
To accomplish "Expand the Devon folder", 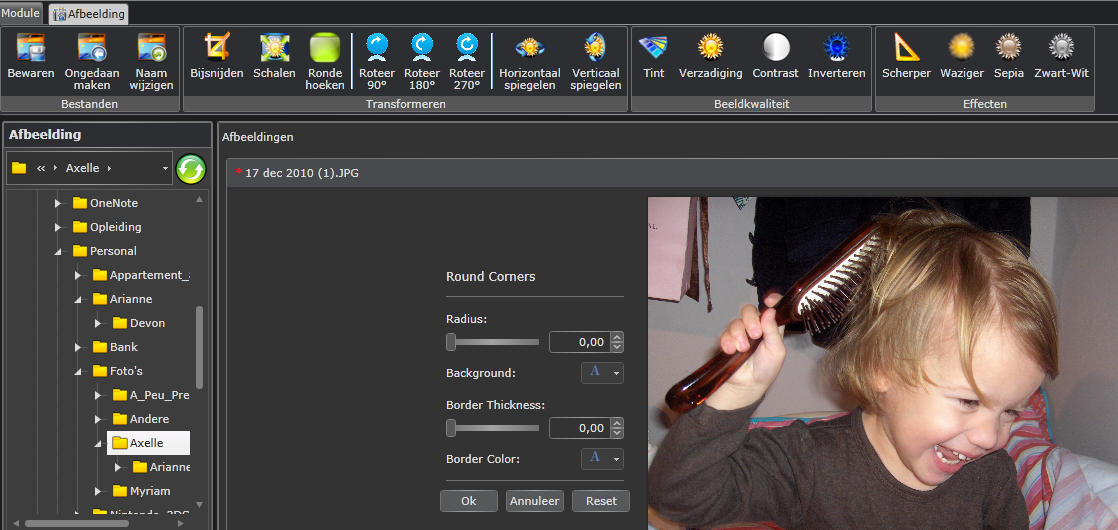I will (x=98, y=323).
